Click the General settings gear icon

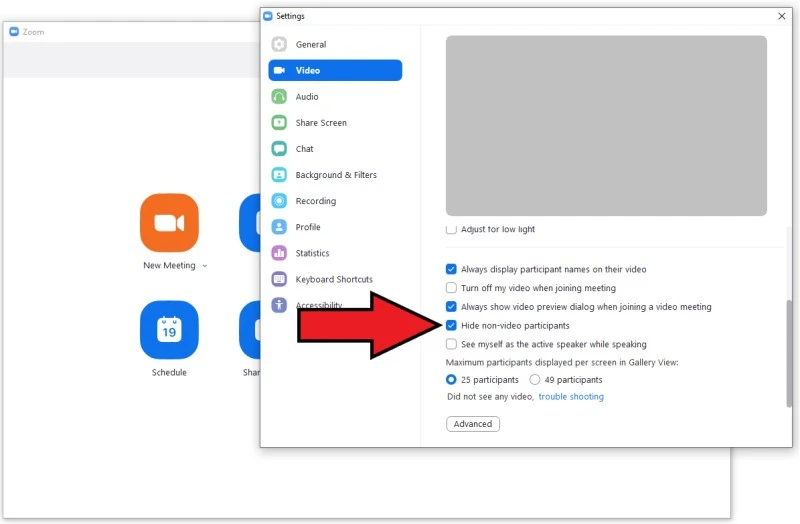(x=279, y=45)
